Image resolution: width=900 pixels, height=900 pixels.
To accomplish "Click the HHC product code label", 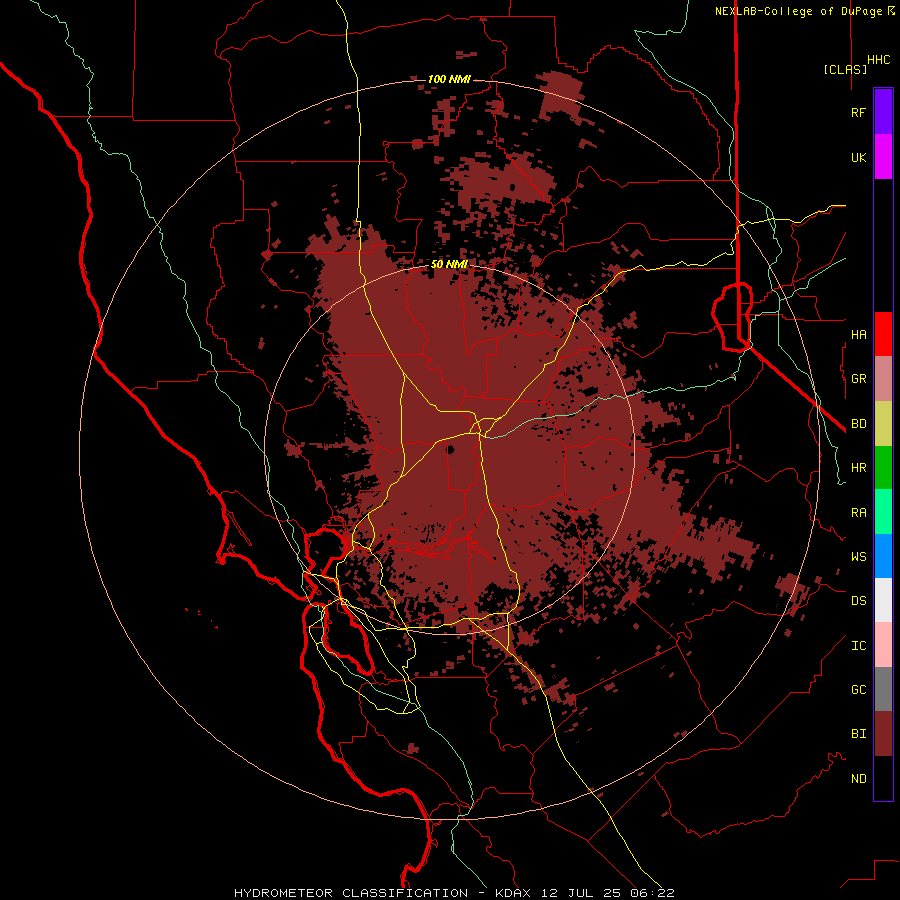I will 878,60.
